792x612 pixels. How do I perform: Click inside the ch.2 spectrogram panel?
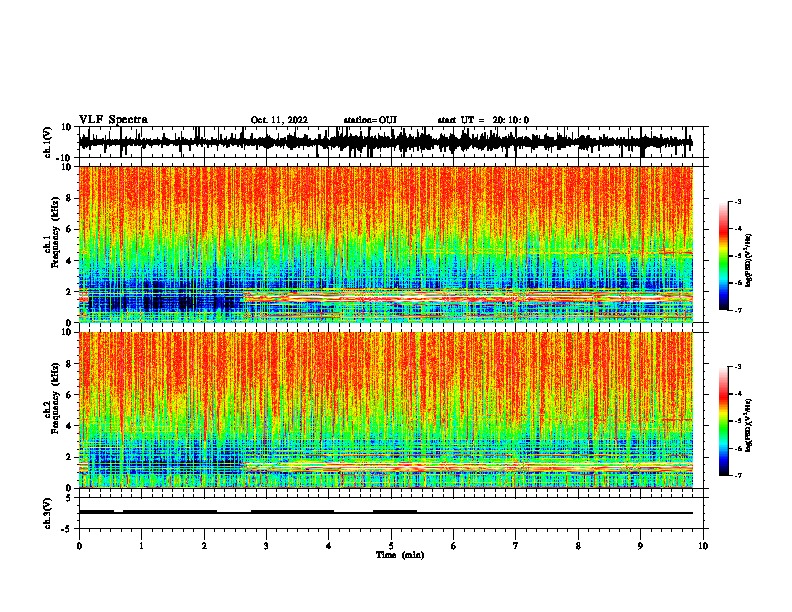tap(385, 410)
